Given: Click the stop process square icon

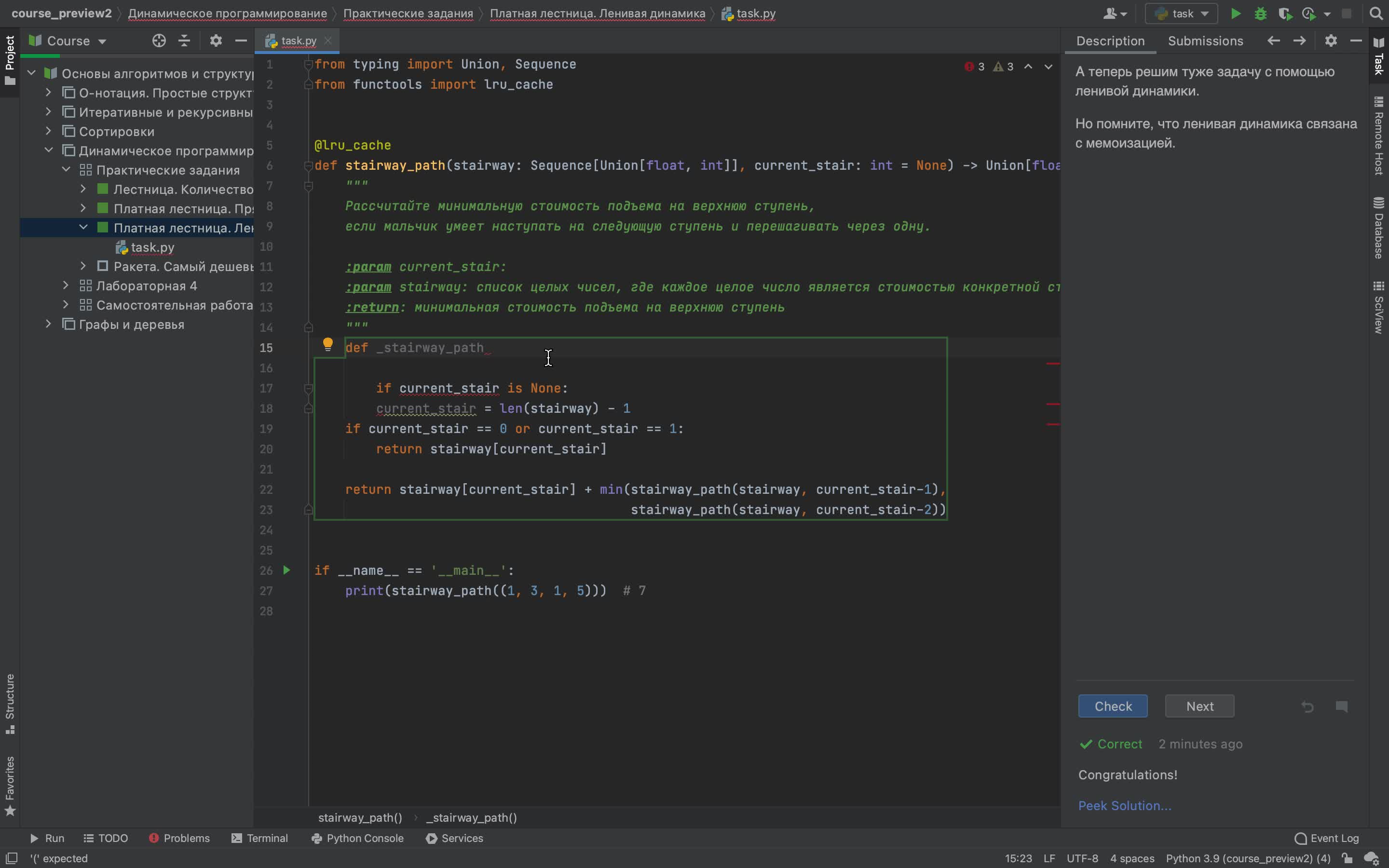Looking at the screenshot, I should [1347, 13].
